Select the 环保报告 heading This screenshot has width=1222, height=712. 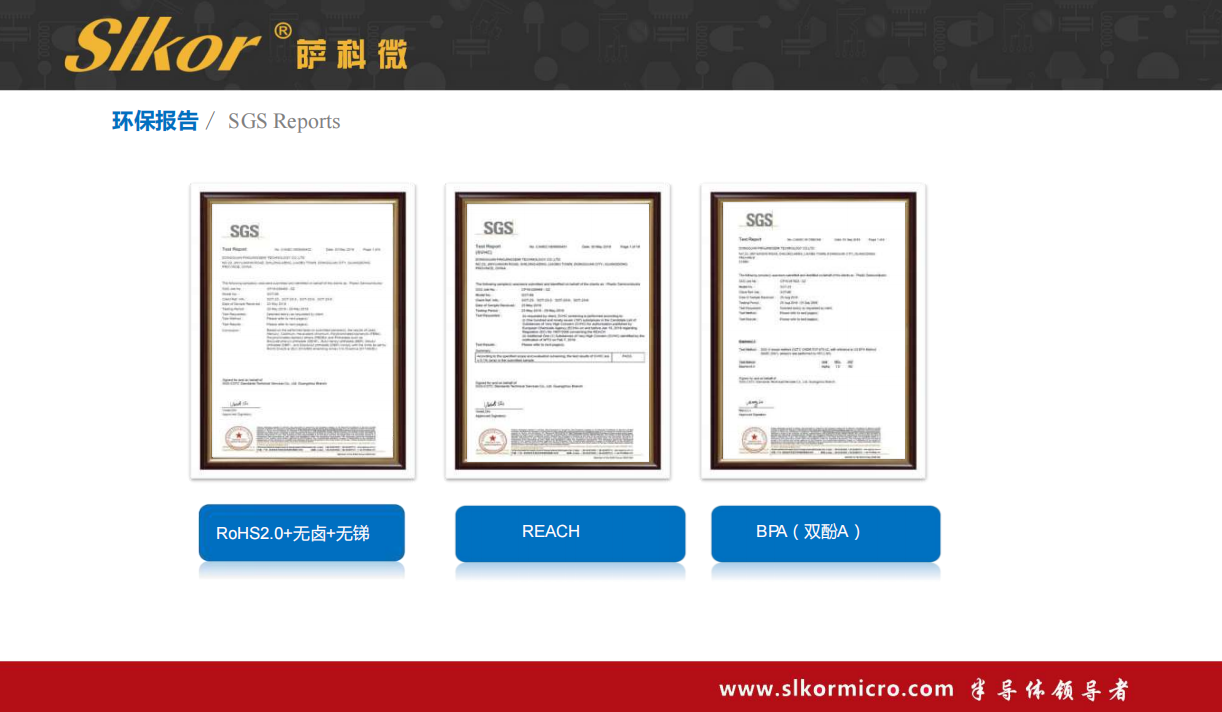tap(155, 121)
